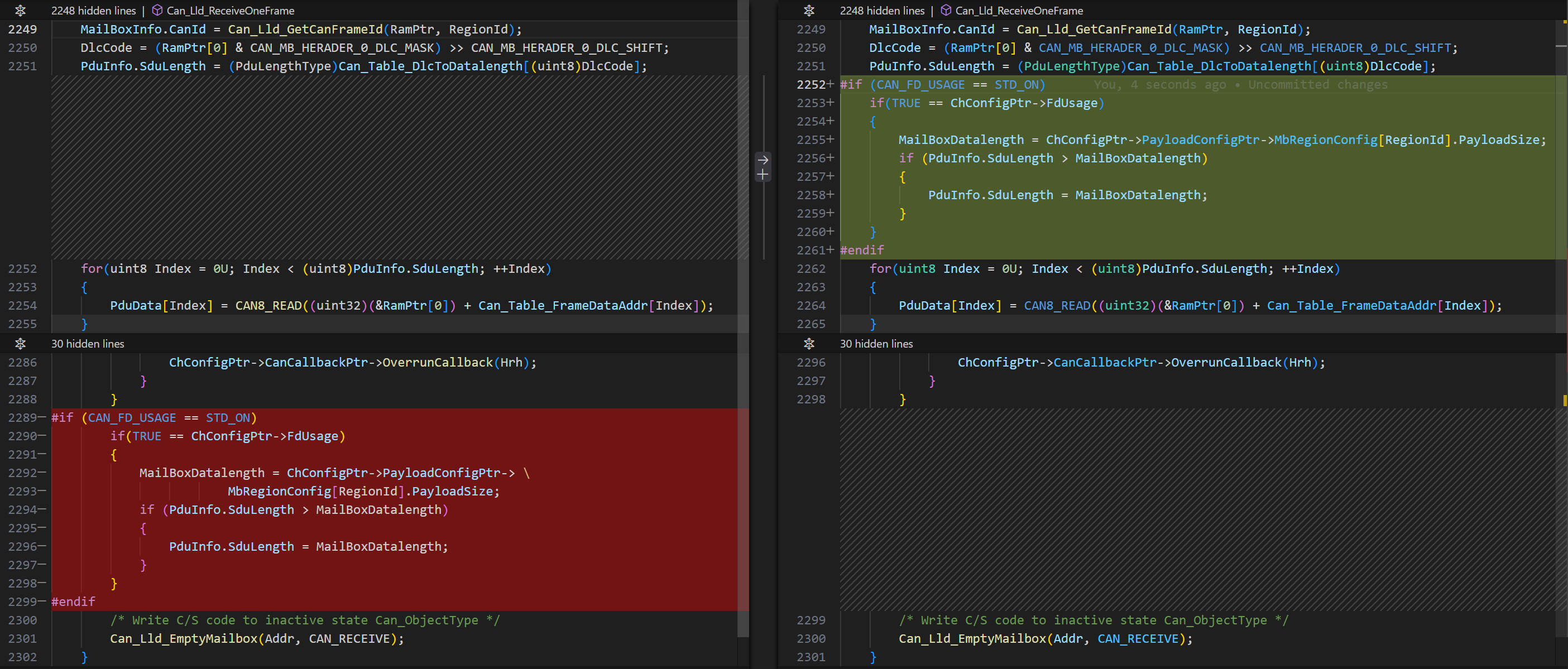
Task: Click the symbol cube icon in left breadcrumb
Action: [x=157, y=11]
